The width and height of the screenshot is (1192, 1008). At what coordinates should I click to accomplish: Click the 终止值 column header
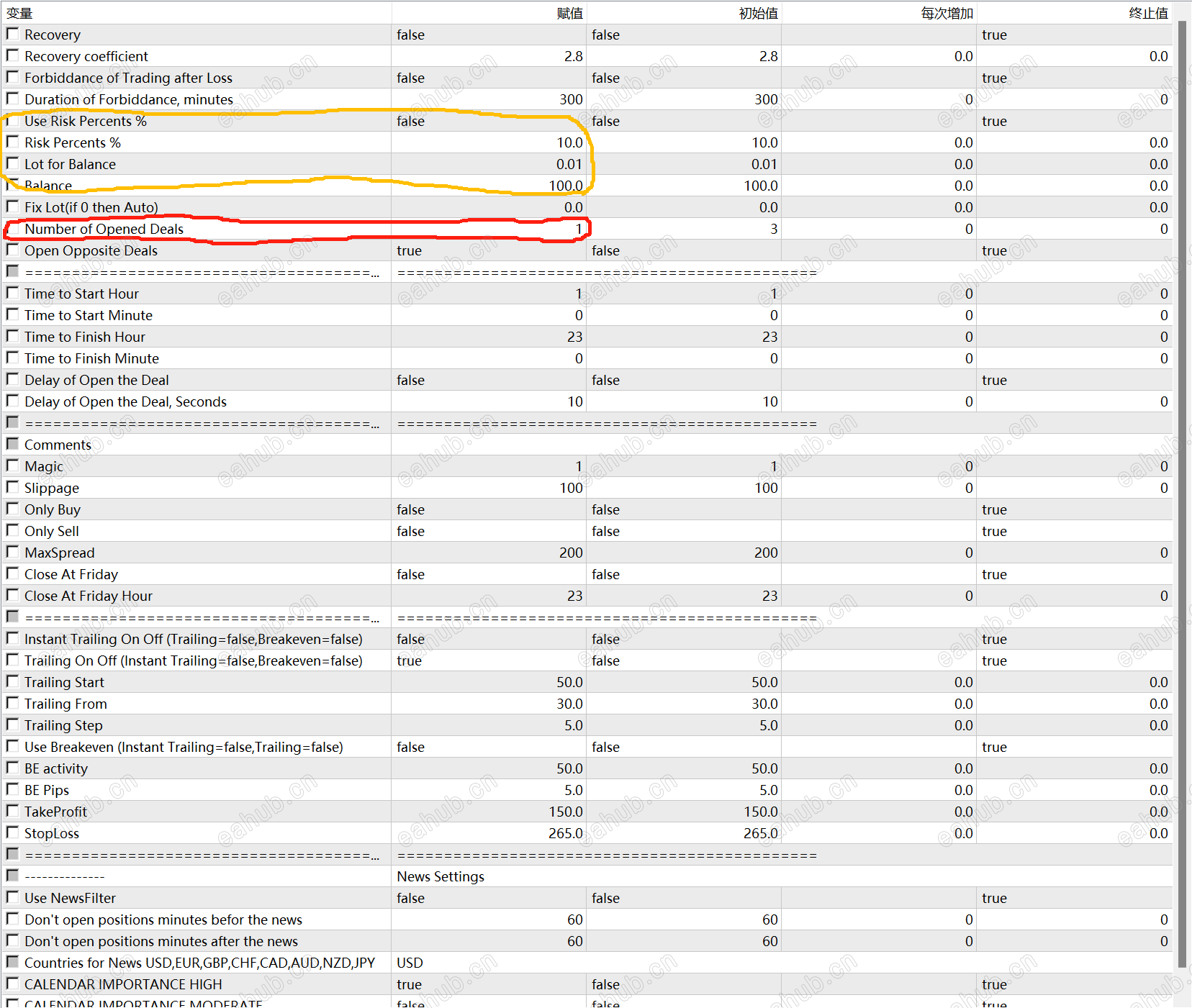tap(1075, 13)
